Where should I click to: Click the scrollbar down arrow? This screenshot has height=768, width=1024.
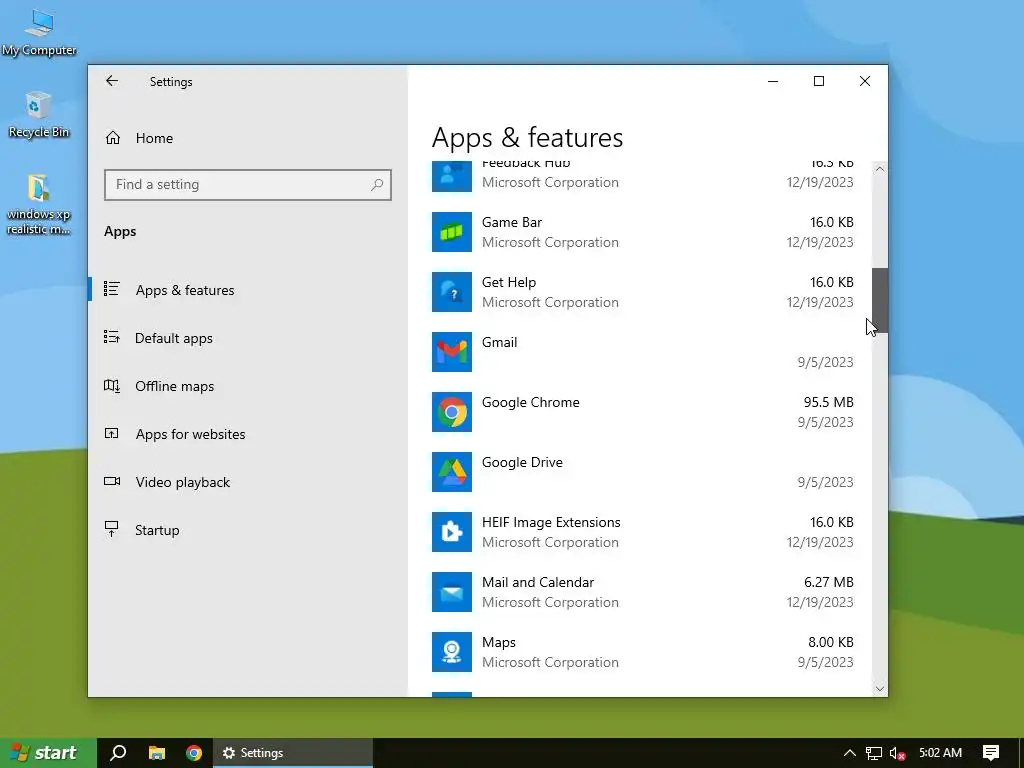880,688
